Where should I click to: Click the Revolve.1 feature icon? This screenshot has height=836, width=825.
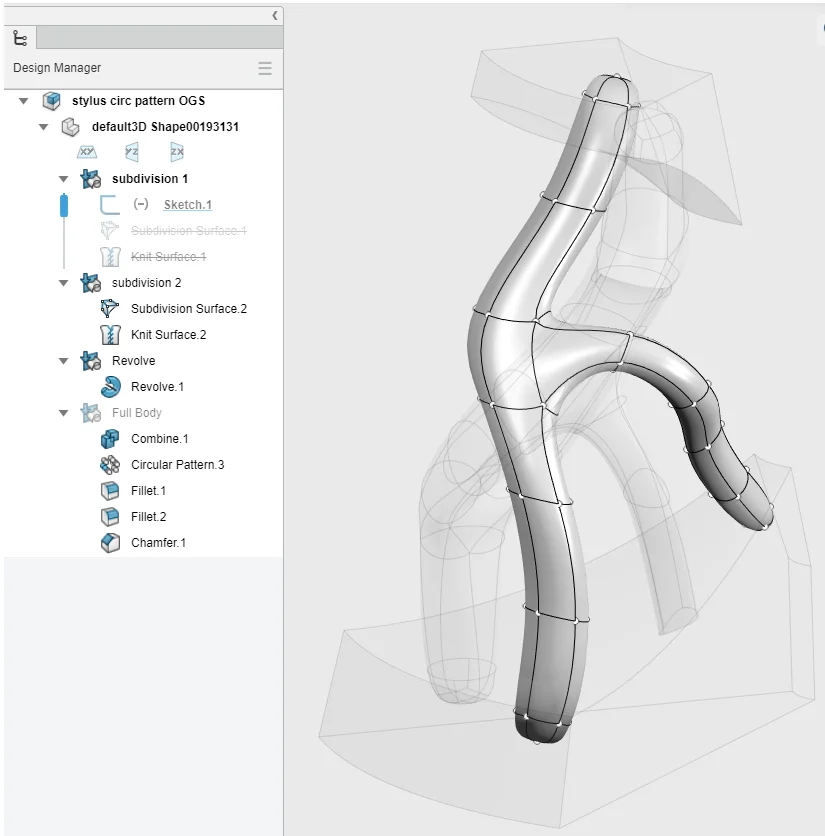pyautogui.click(x=110, y=387)
